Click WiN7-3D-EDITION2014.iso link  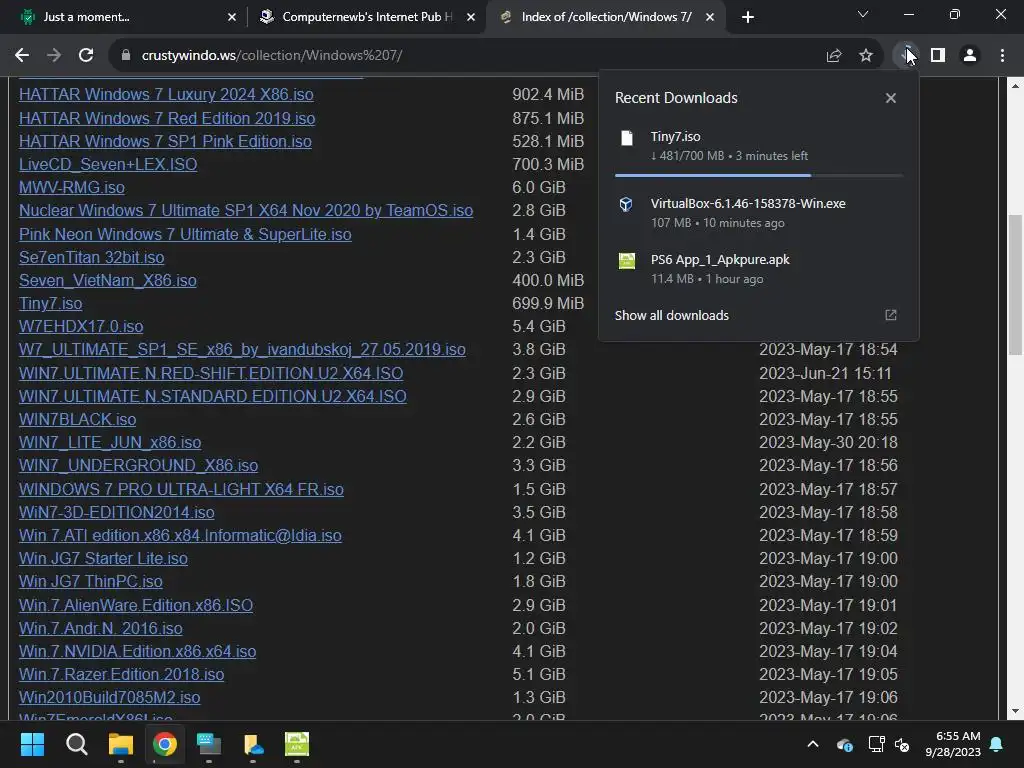pyautogui.click(x=116, y=512)
